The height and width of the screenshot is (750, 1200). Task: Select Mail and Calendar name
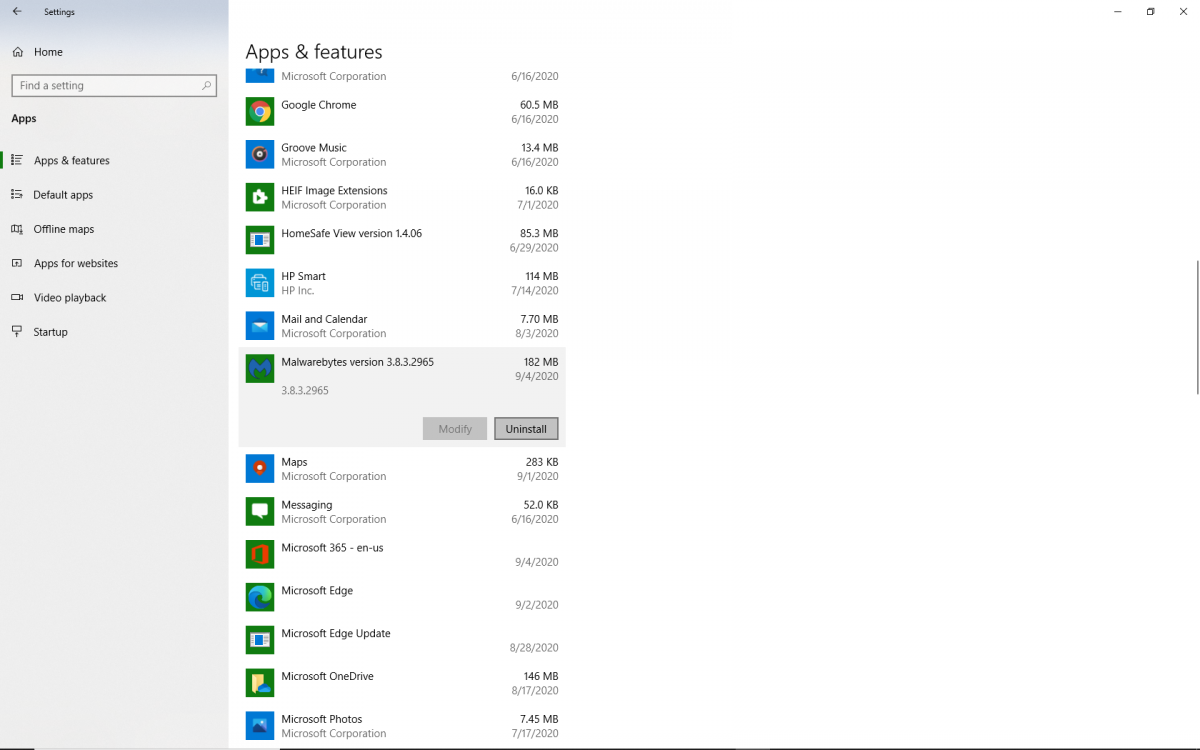pyautogui.click(x=324, y=320)
